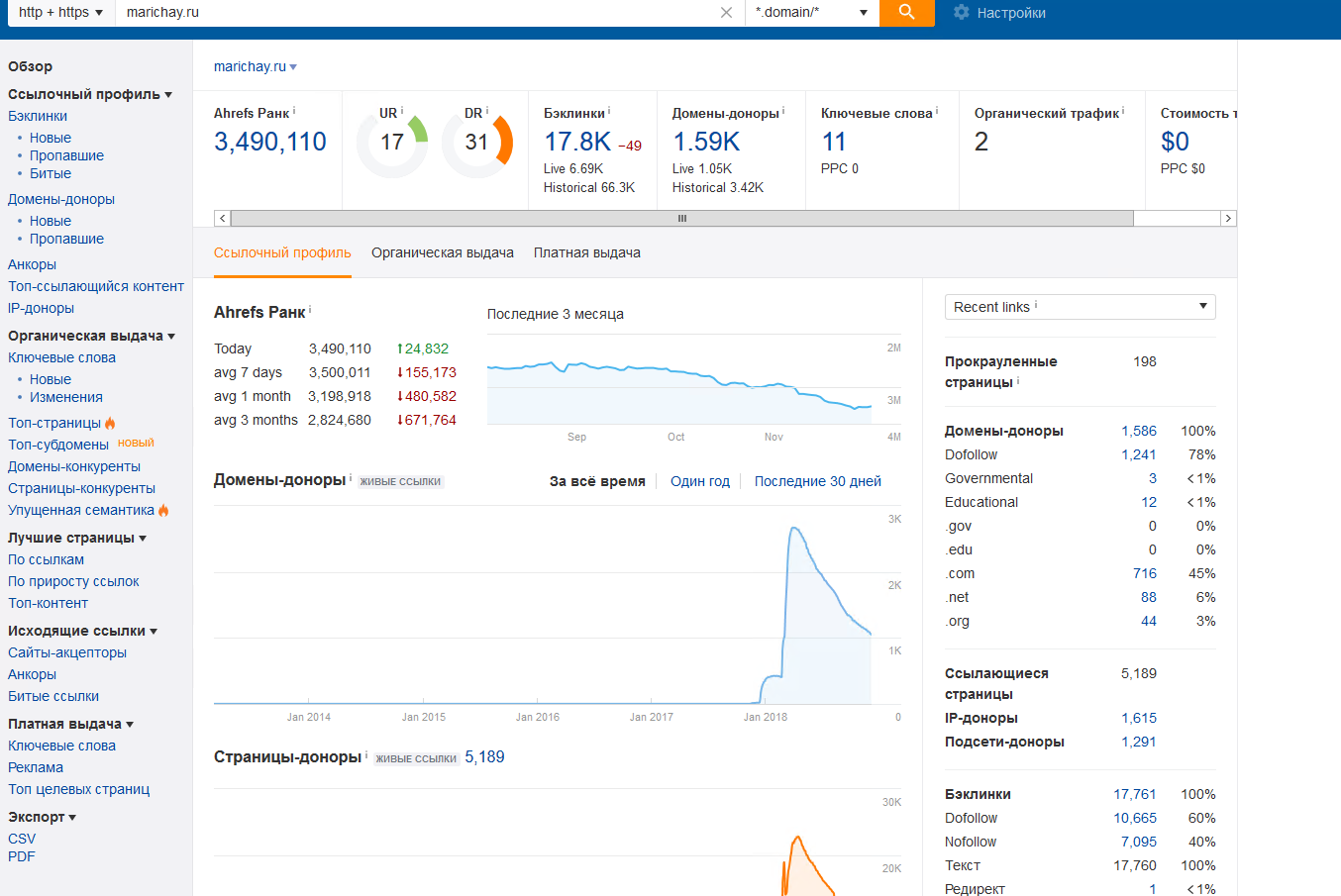
Task: Open the http + https protocol dropdown
Action: 60,13
